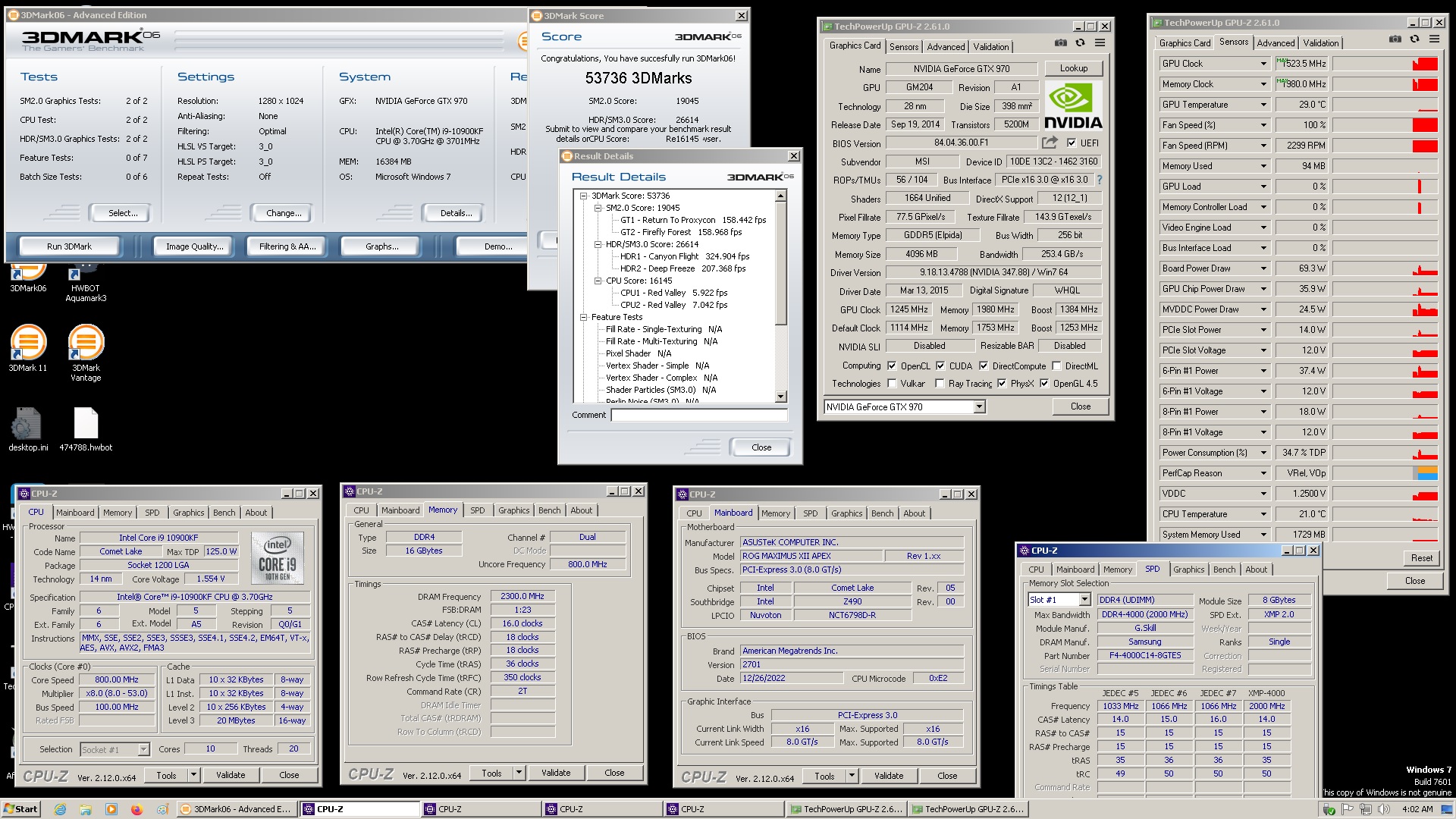Select the desktop.ini file icon

[x=28, y=429]
